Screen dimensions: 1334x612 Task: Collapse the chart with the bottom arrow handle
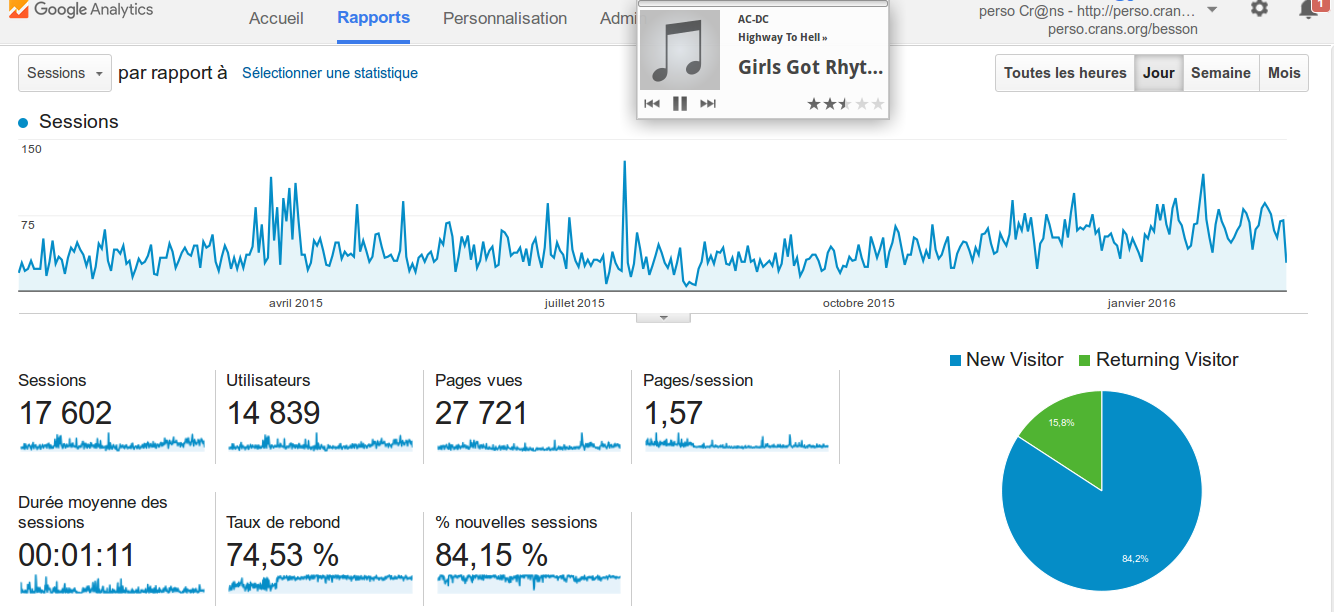click(662, 318)
